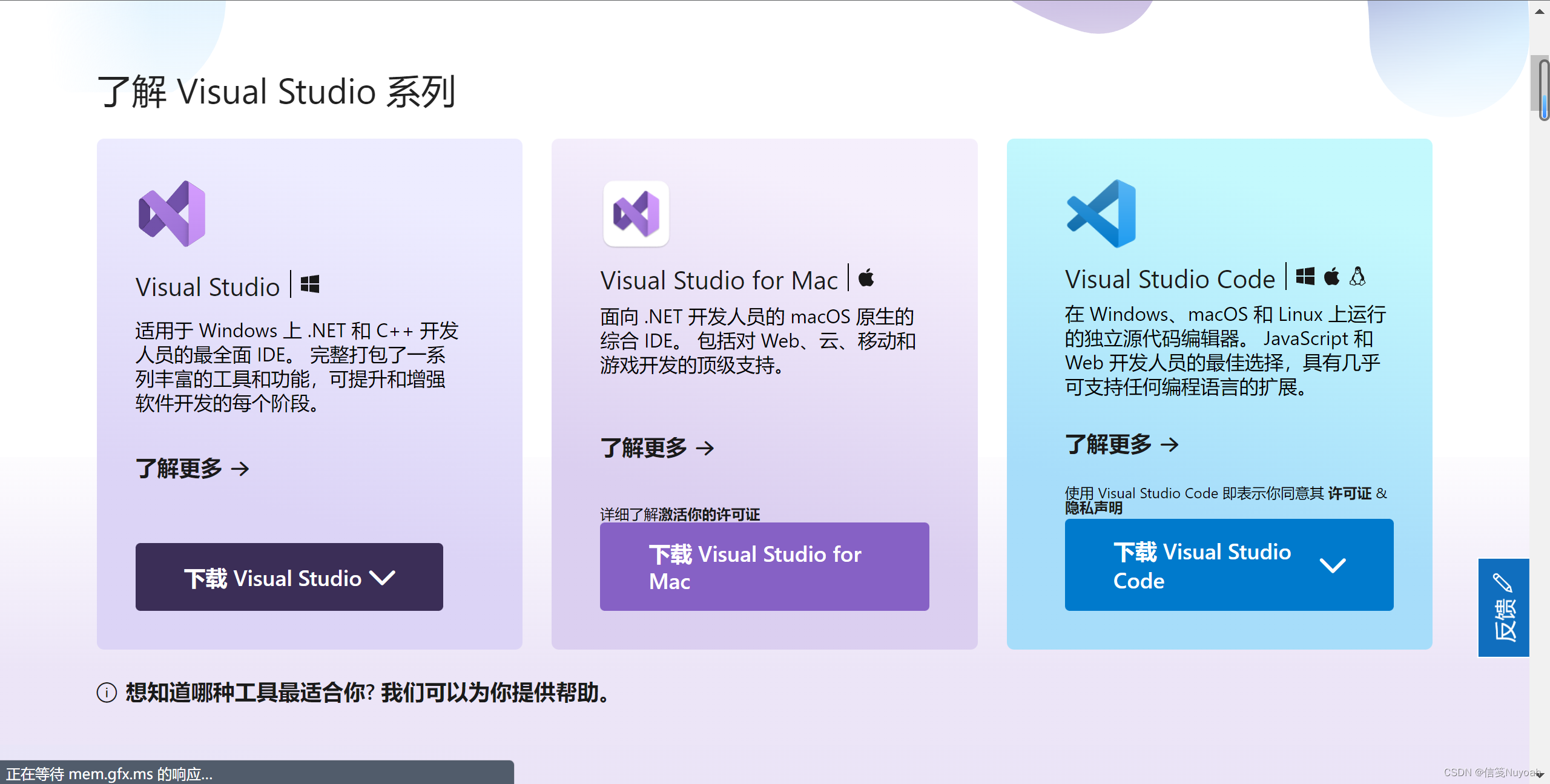Viewport: 1550px width, 784px height.
Task: Click Windows icon next to Visual Studio Code
Action: [x=1305, y=276]
